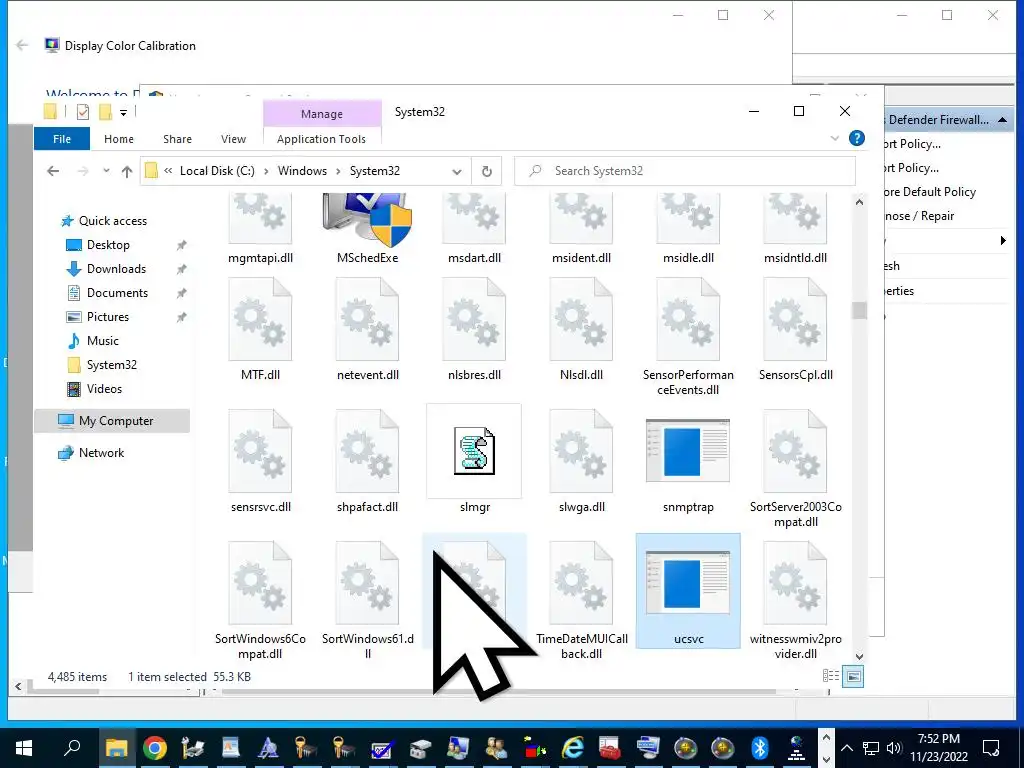Open Downloads in the navigation pane
1024x768 pixels.
click(x=116, y=269)
